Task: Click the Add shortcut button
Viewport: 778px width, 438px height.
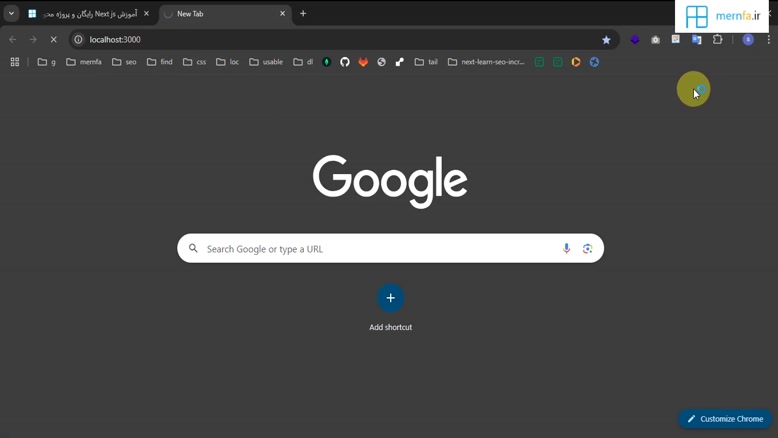Action: 390,298
